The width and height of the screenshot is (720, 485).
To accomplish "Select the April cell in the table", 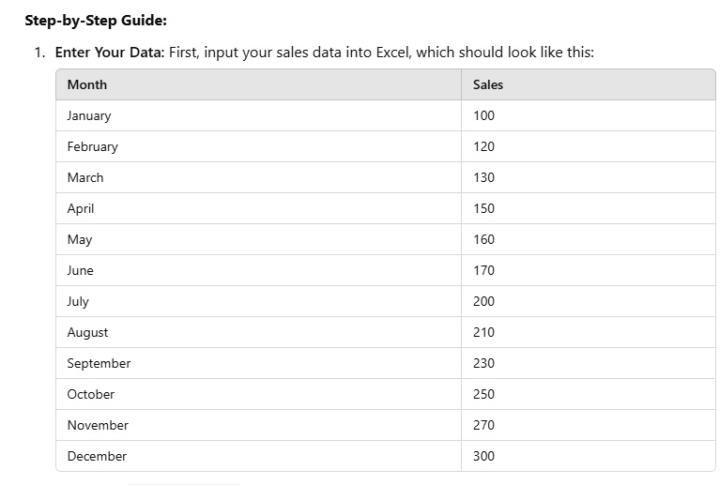I will pyautogui.click(x=80, y=209).
